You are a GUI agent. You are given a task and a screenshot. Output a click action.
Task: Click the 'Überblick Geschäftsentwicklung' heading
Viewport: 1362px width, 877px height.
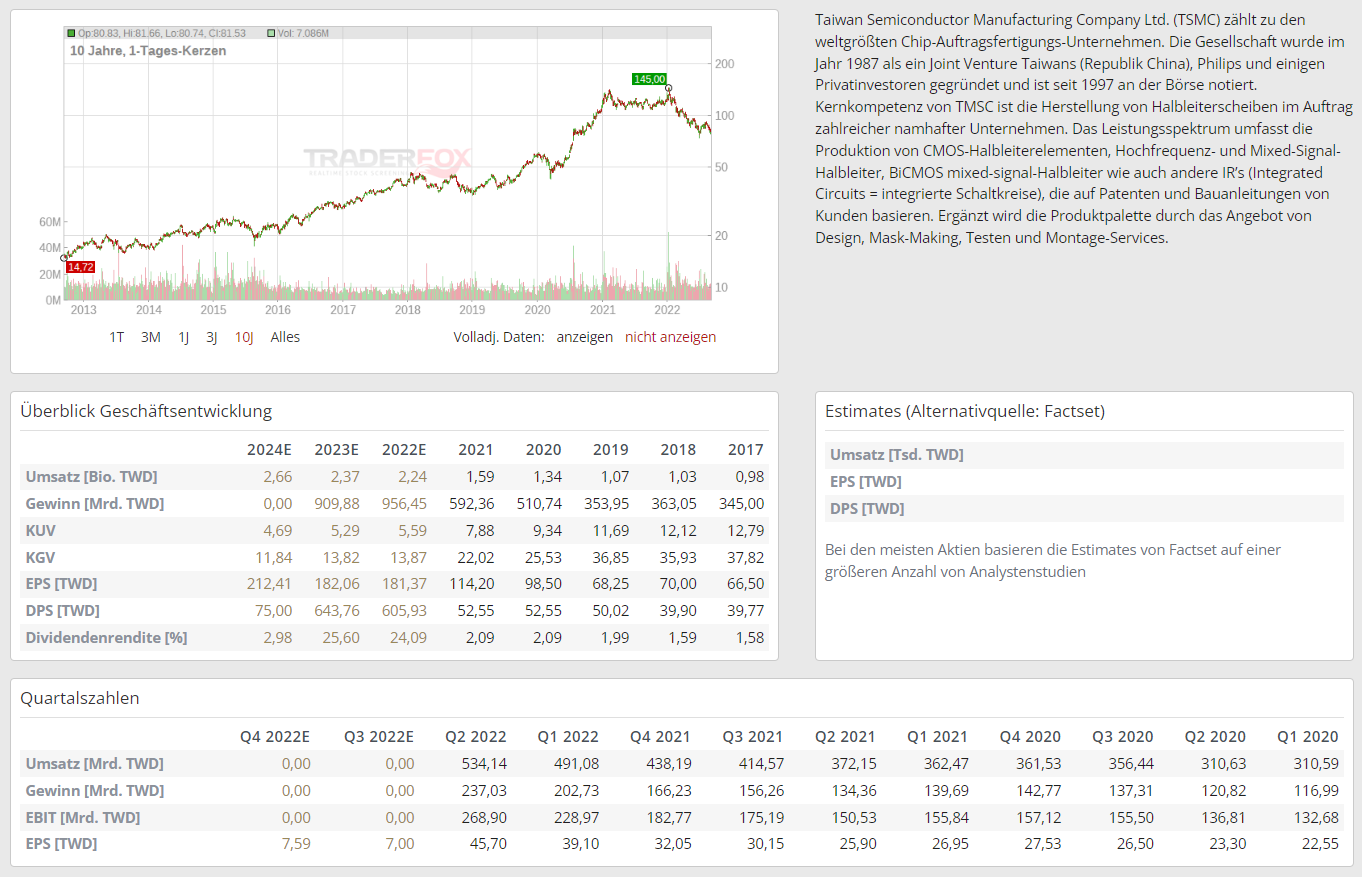point(146,411)
